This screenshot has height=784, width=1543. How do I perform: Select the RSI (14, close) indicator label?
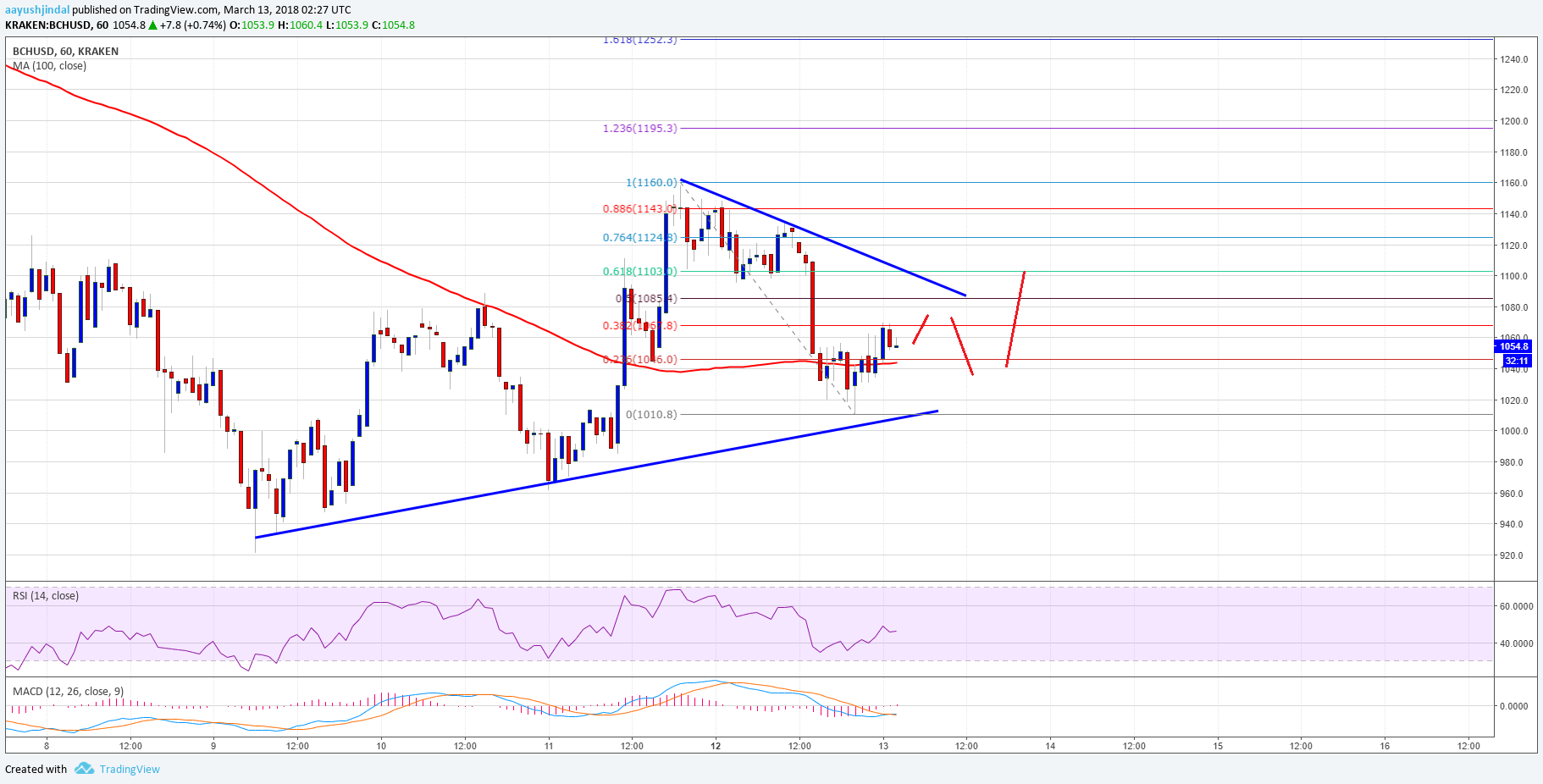click(46, 596)
